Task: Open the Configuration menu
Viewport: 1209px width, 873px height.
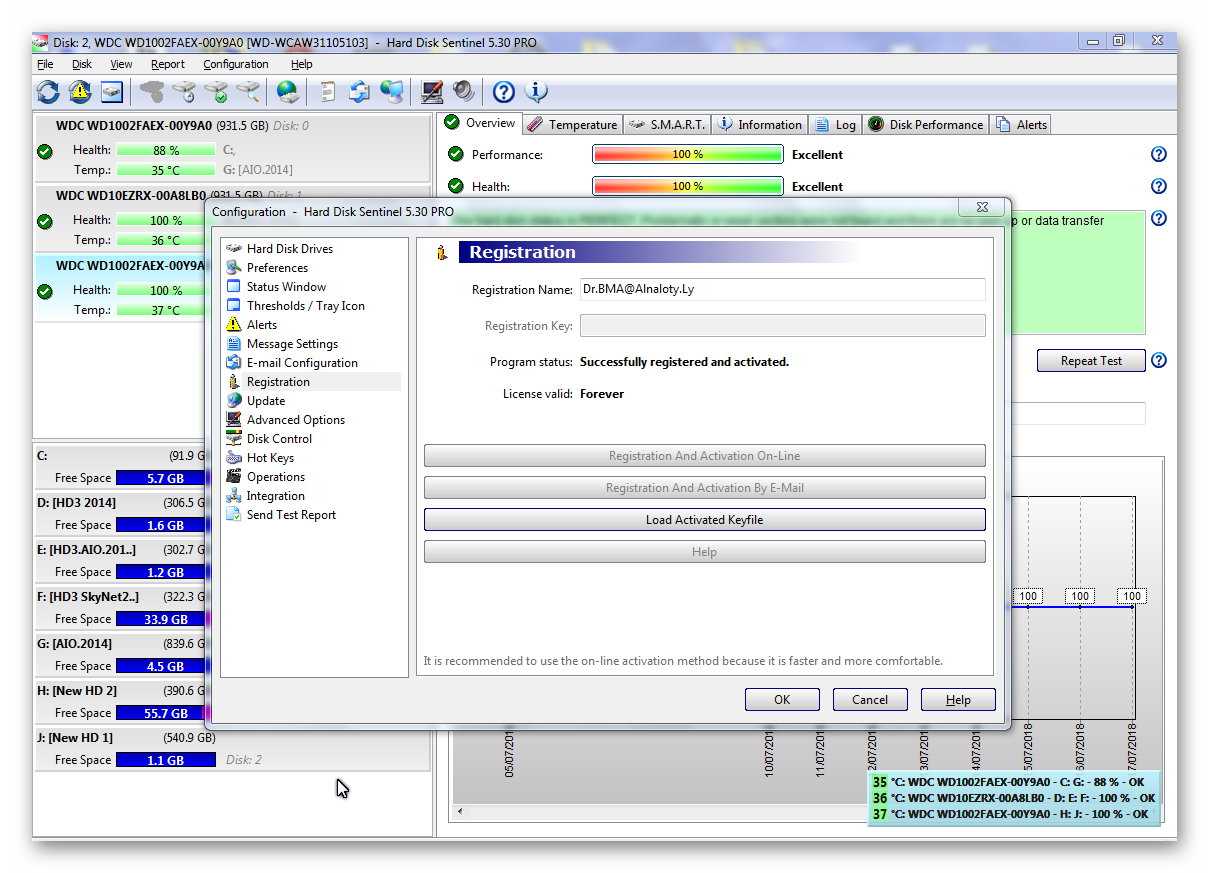Action: click(x=236, y=64)
